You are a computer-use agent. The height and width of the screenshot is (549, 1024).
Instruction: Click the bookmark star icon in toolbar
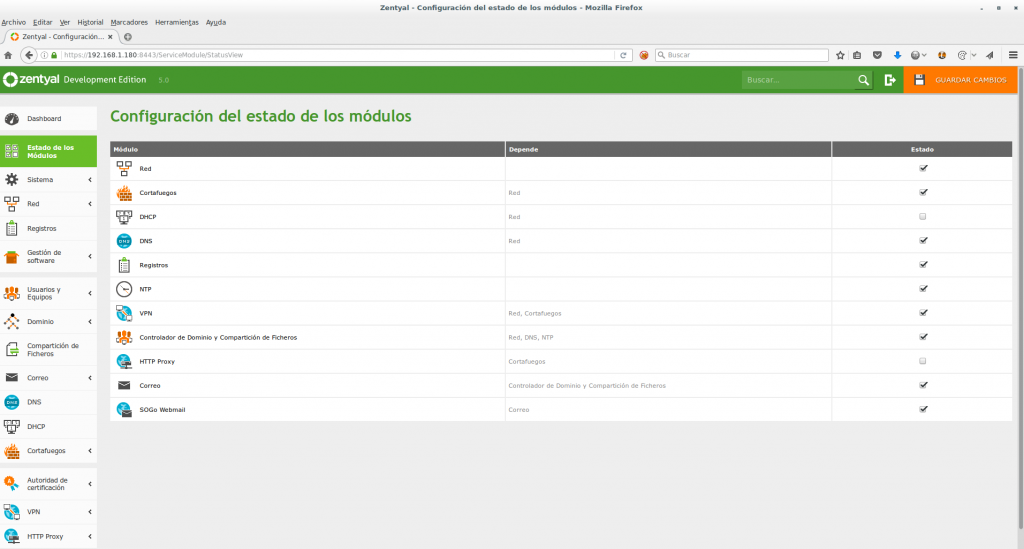click(x=840, y=55)
